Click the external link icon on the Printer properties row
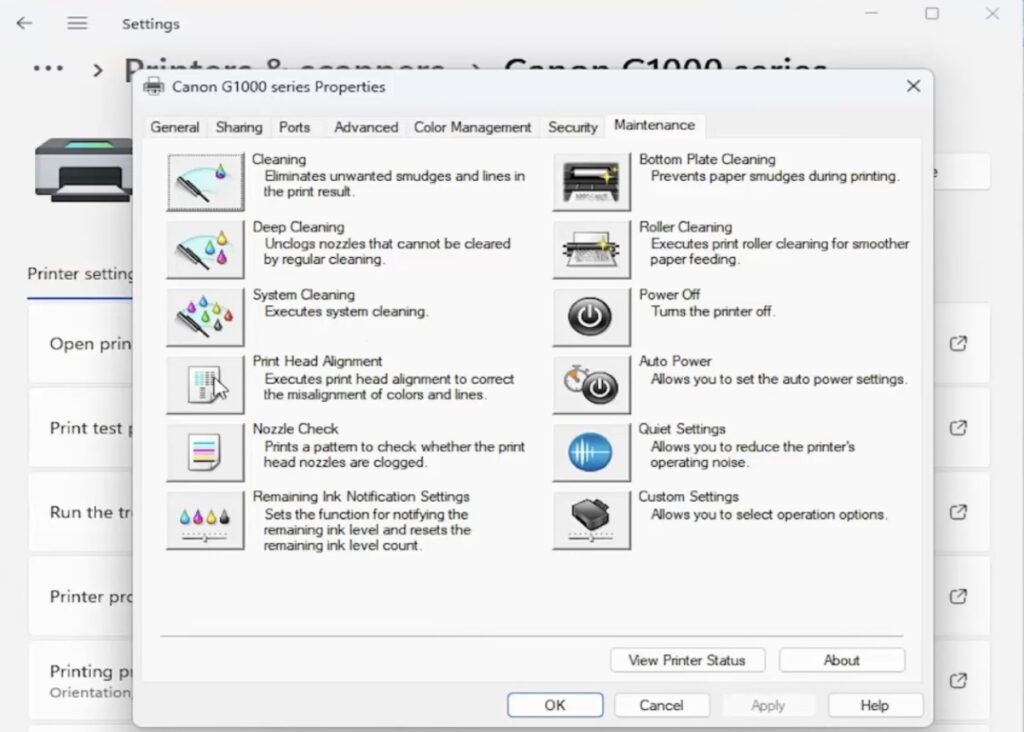The height and width of the screenshot is (732, 1024). pyautogui.click(x=958, y=596)
